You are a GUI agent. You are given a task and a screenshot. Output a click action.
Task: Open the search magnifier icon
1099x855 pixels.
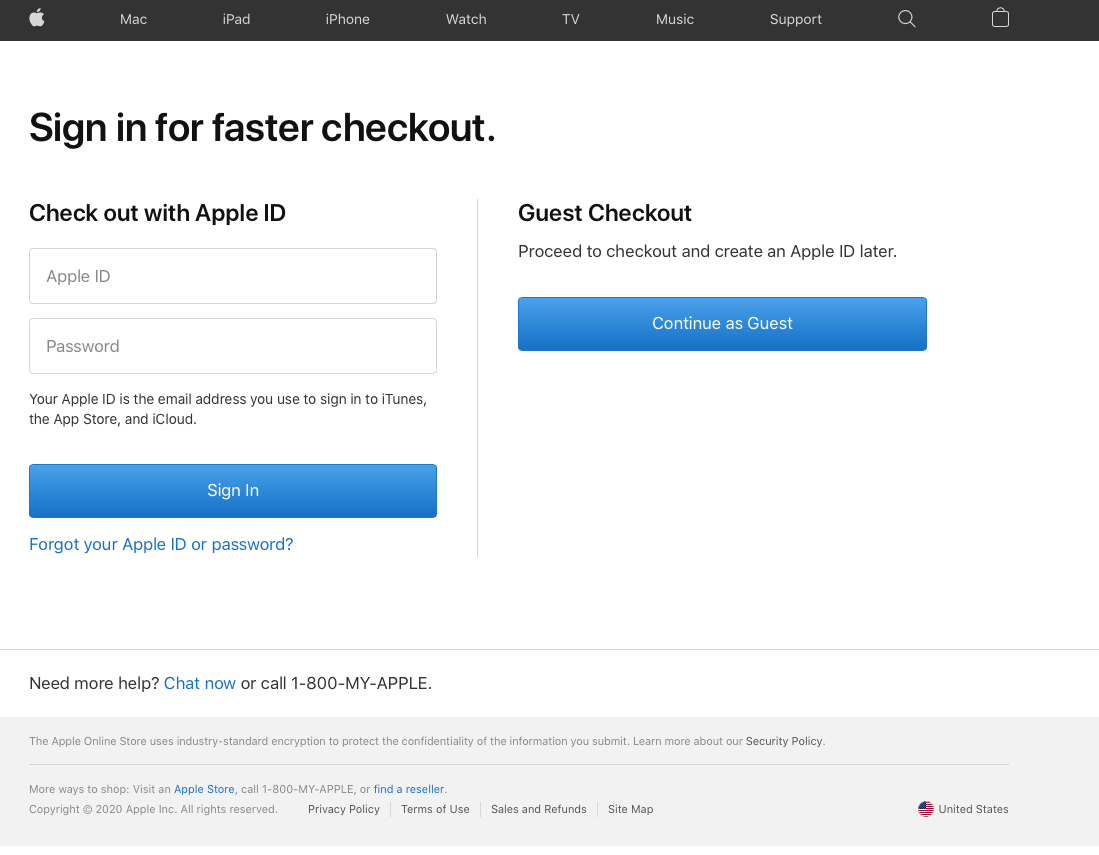point(906,19)
